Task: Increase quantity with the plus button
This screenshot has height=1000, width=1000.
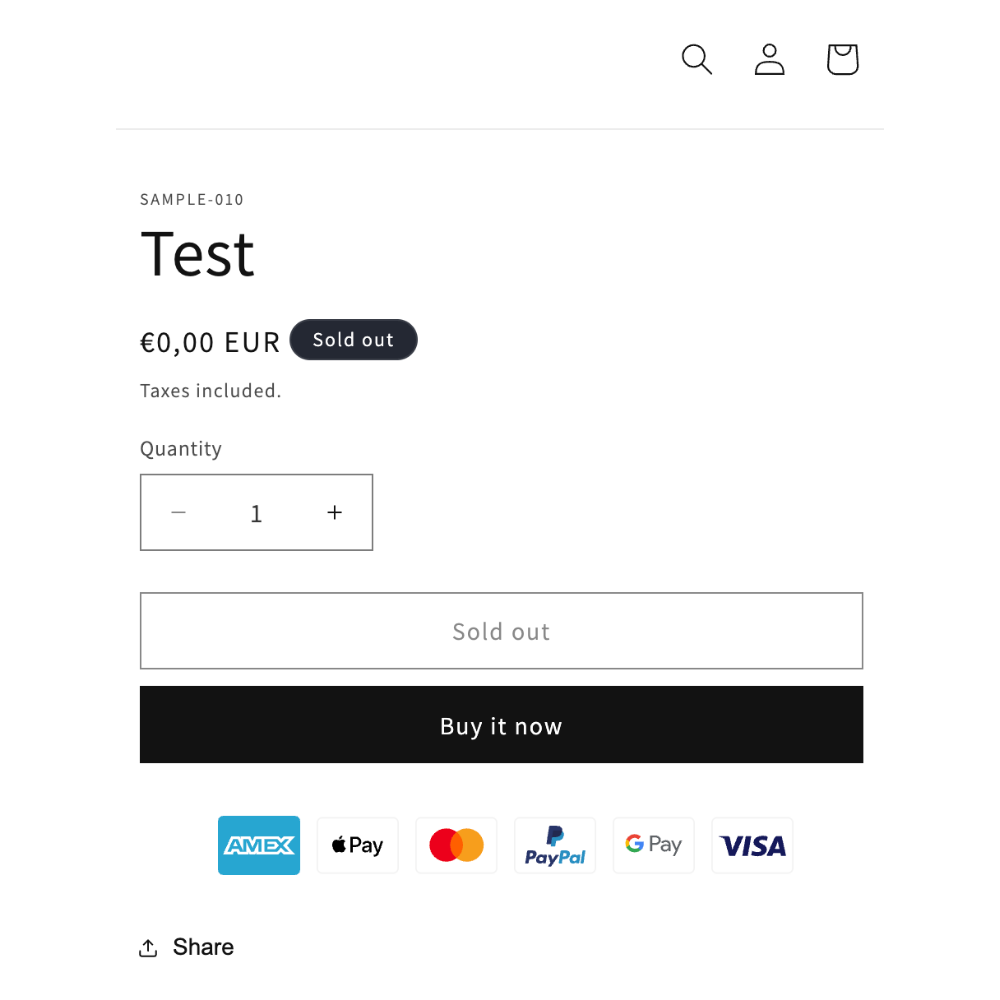Action: (x=335, y=512)
